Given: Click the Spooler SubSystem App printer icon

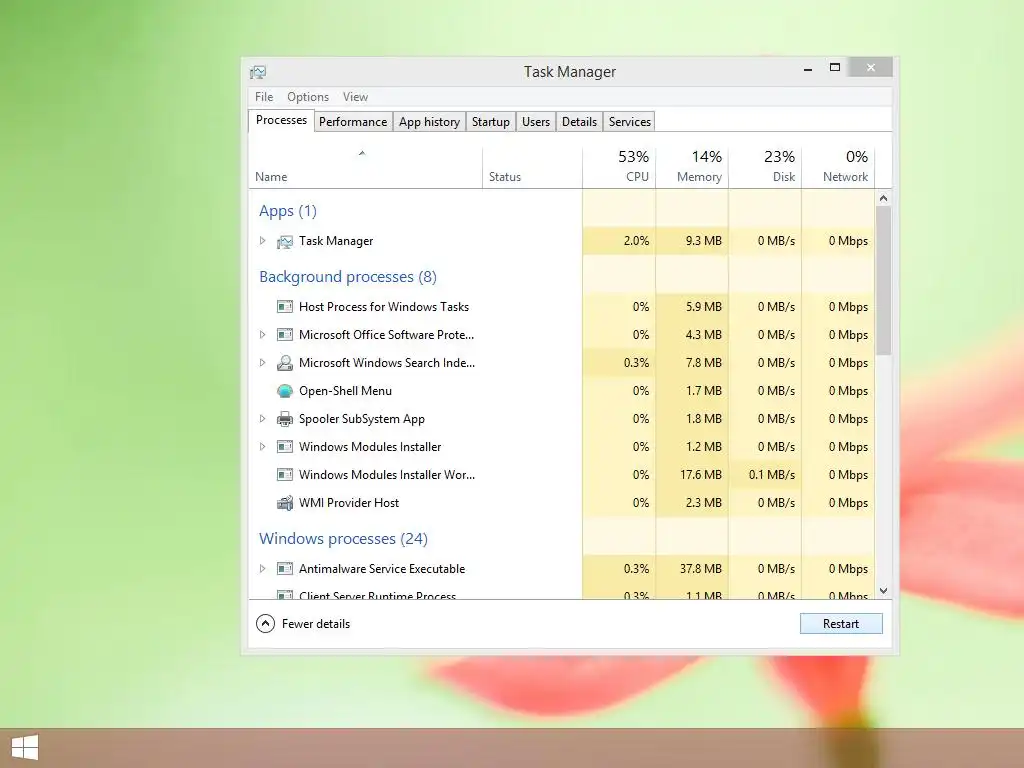Looking at the screenshot, I should (x=285, y=419).
